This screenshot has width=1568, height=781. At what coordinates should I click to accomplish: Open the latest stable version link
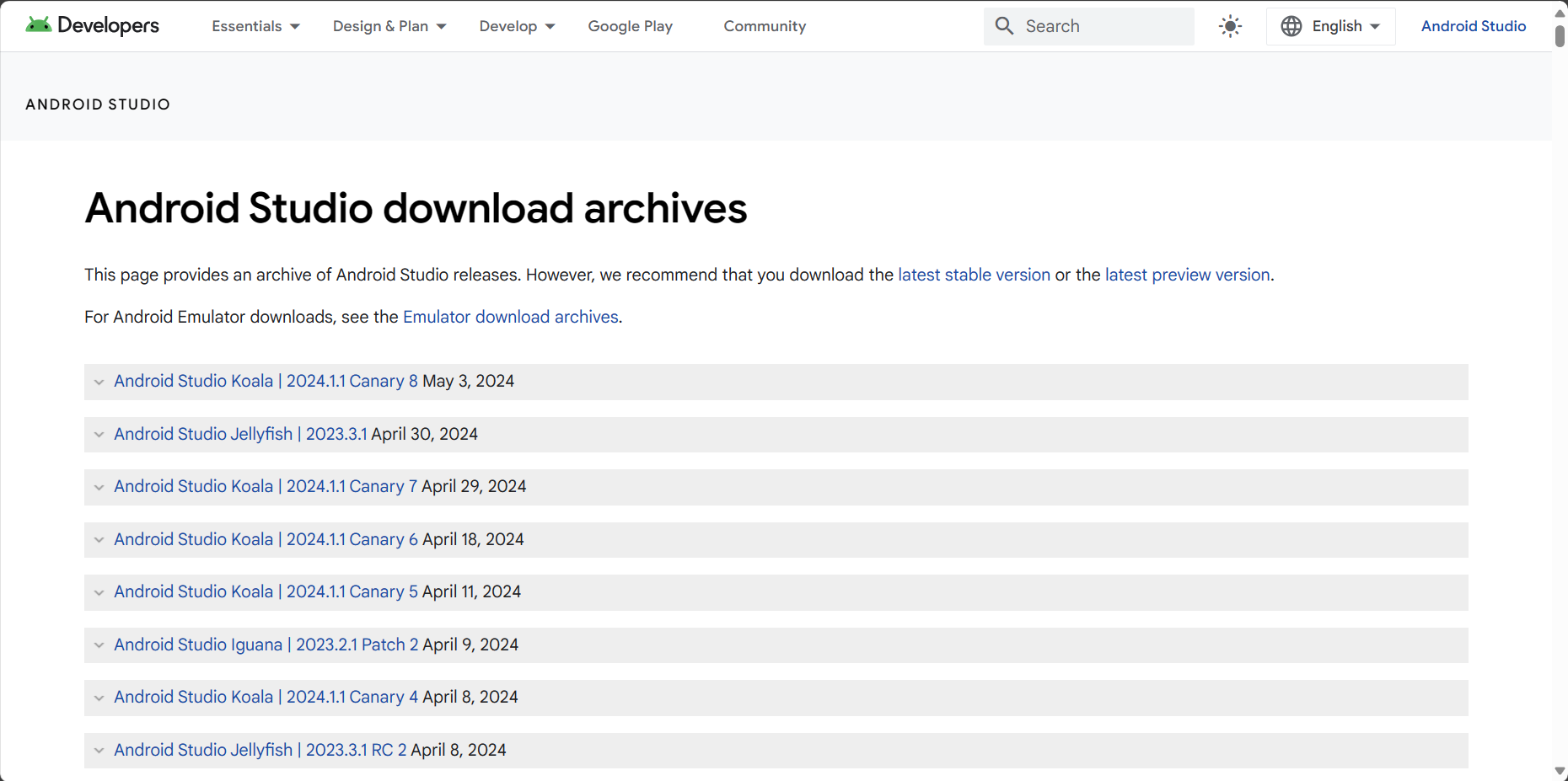point(974,275)
